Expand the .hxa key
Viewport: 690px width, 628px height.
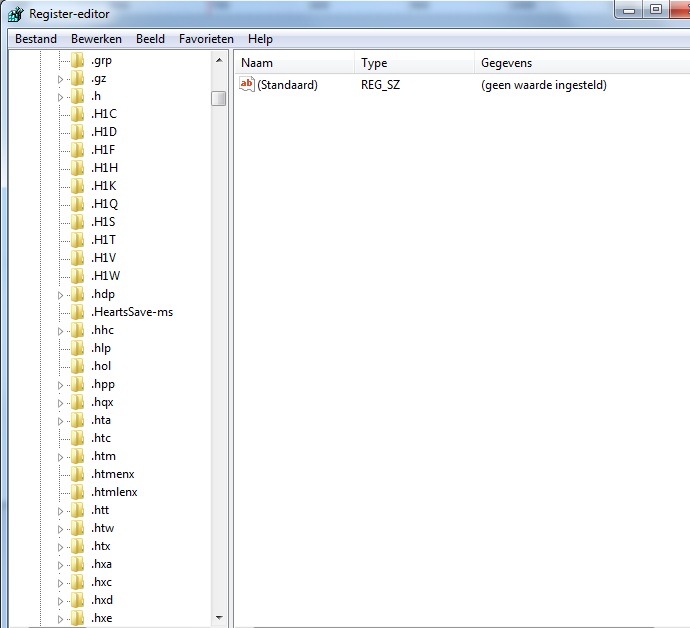pyautogui.click(x=61, y=566)
